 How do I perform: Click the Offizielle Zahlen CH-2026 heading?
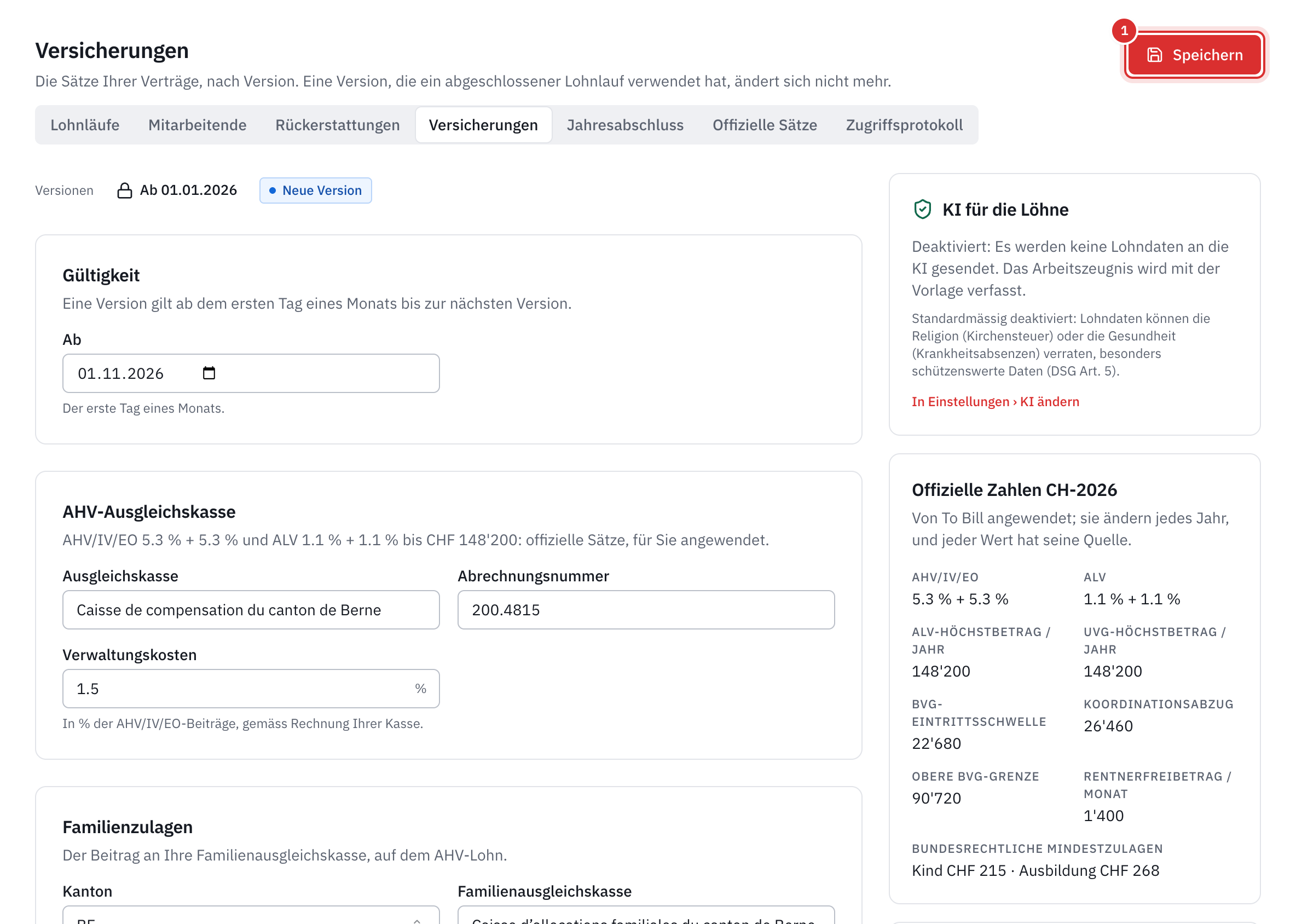click(x=1014, y=489)
